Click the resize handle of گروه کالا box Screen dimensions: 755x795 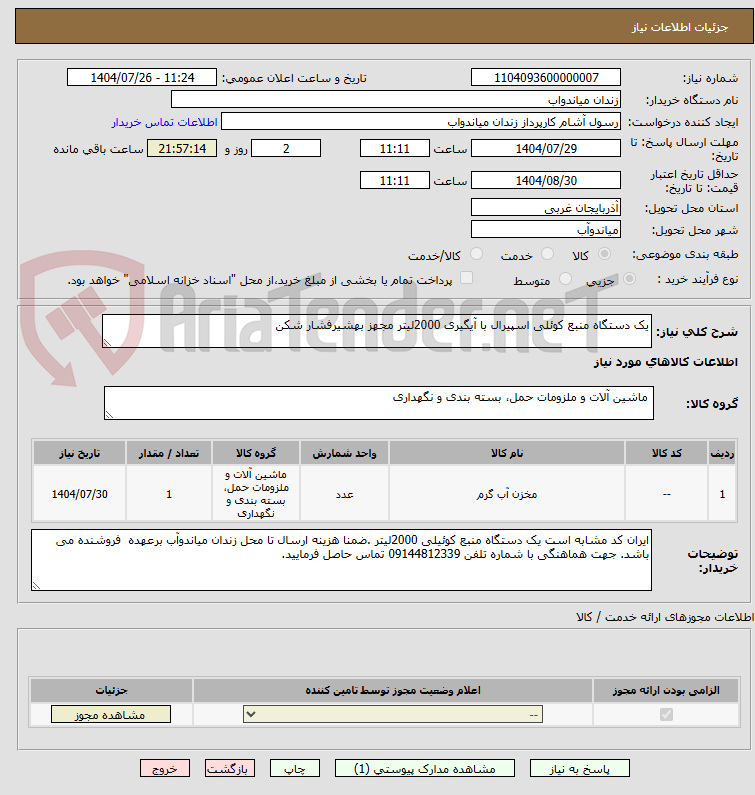click(x=110, y=415)
